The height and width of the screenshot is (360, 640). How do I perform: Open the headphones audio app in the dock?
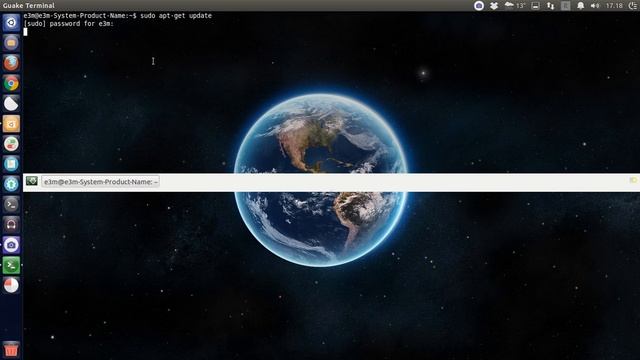click(x=11, y=224)
